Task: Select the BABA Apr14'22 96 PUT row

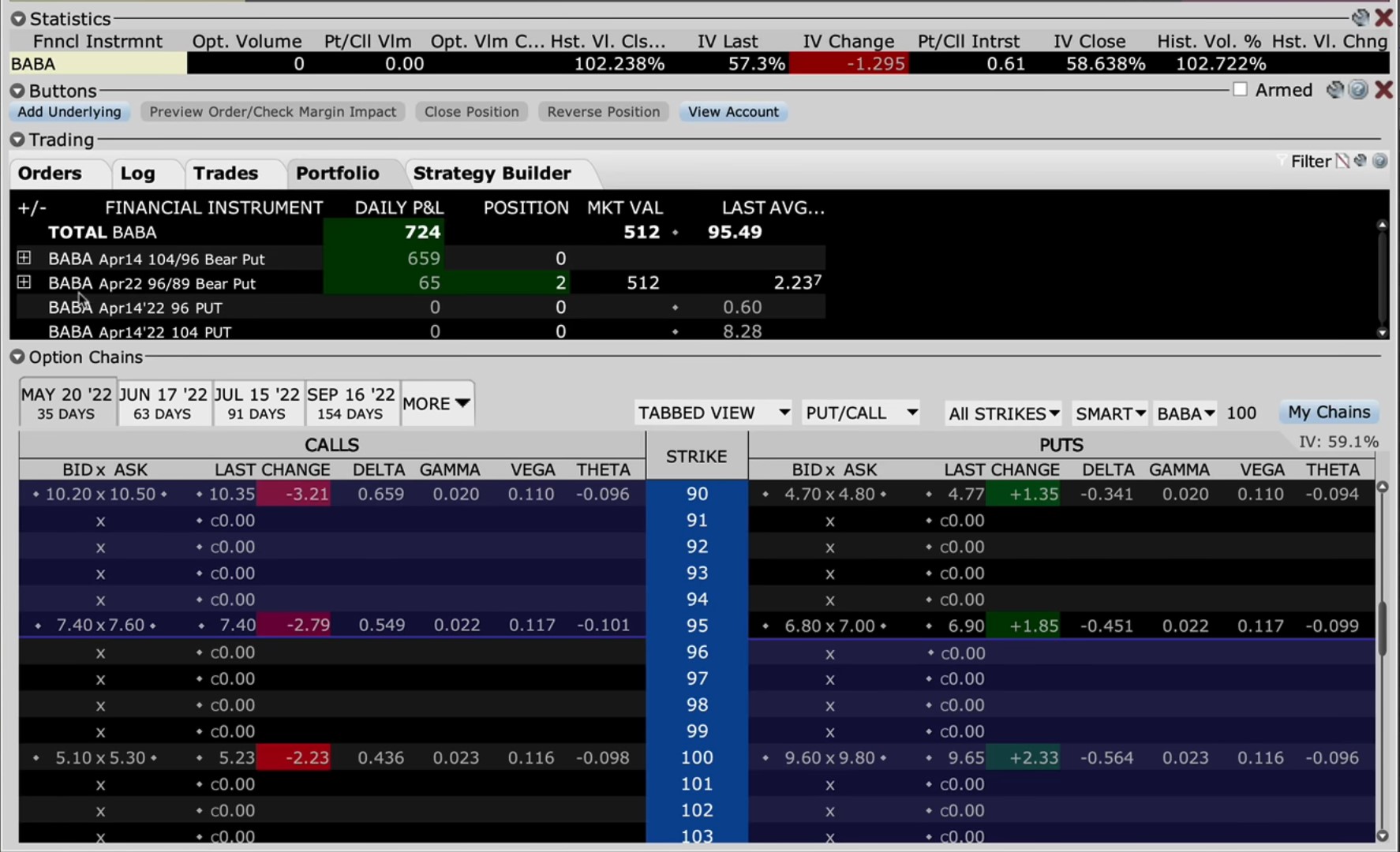Action: (417, 308)
